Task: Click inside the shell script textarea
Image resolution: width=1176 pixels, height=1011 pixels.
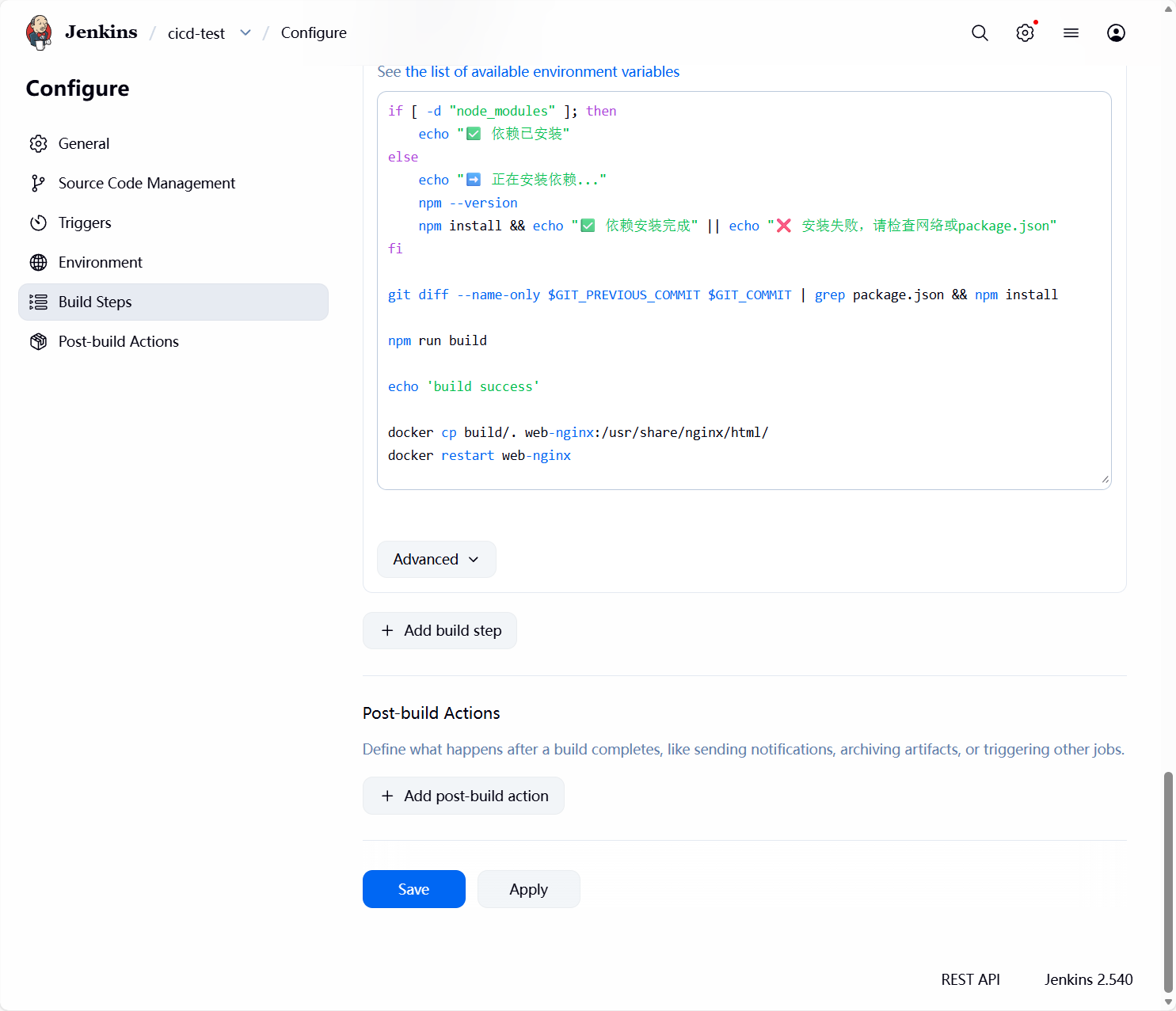Action: (744, 291)
